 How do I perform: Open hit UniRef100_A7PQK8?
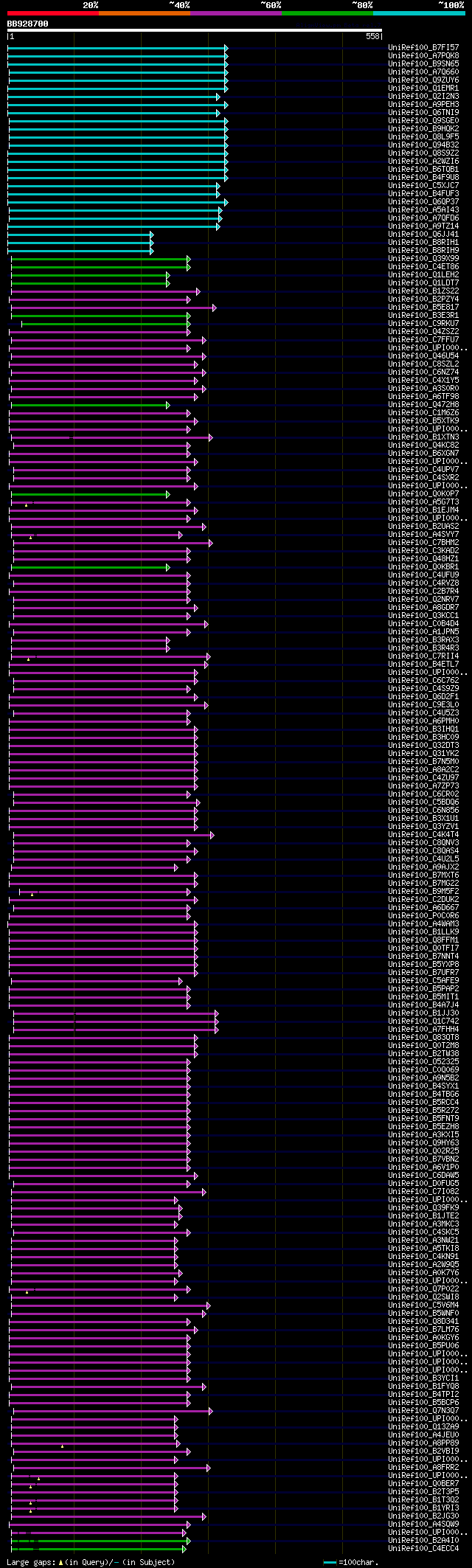coord(423,55)
